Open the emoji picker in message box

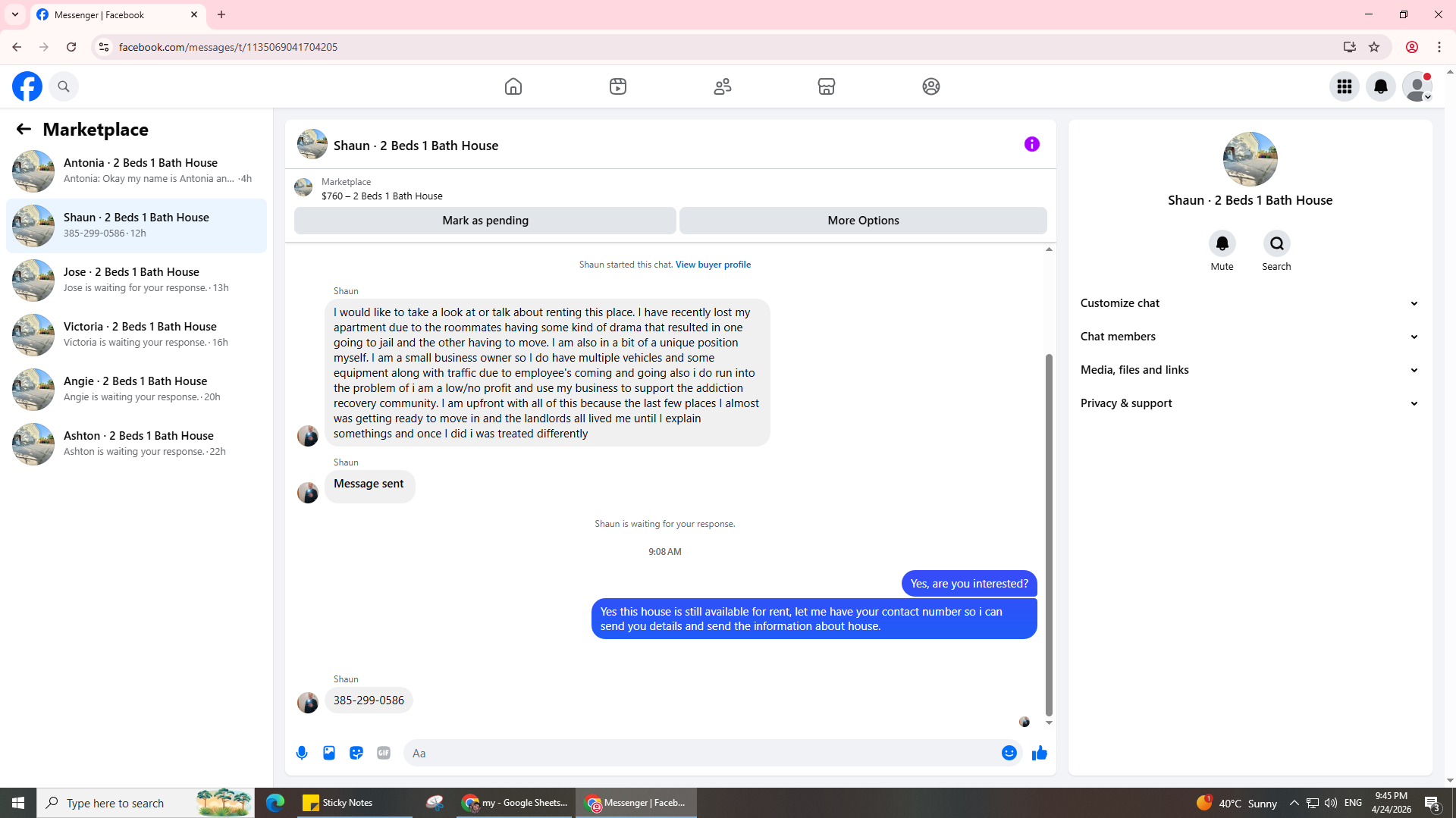point(1009,753)
